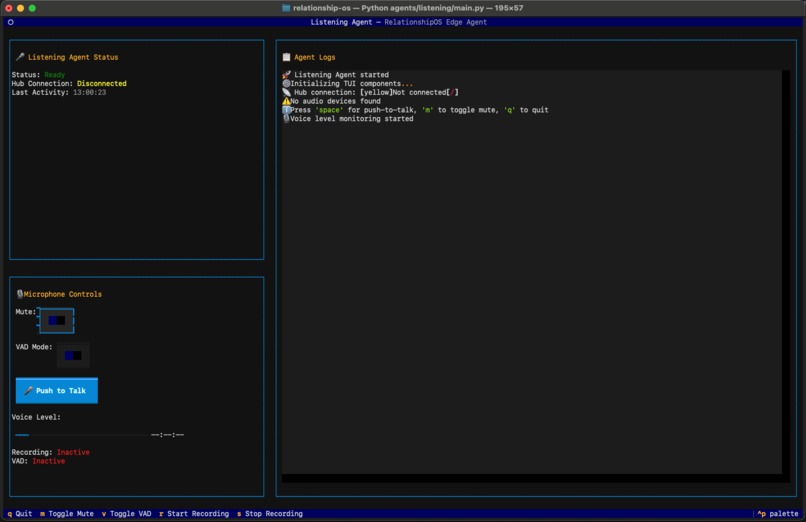Click the Voice Level '--:--:--' ETA text
Viewport: 806px width, 522px height.
click(x=168, y=435)
